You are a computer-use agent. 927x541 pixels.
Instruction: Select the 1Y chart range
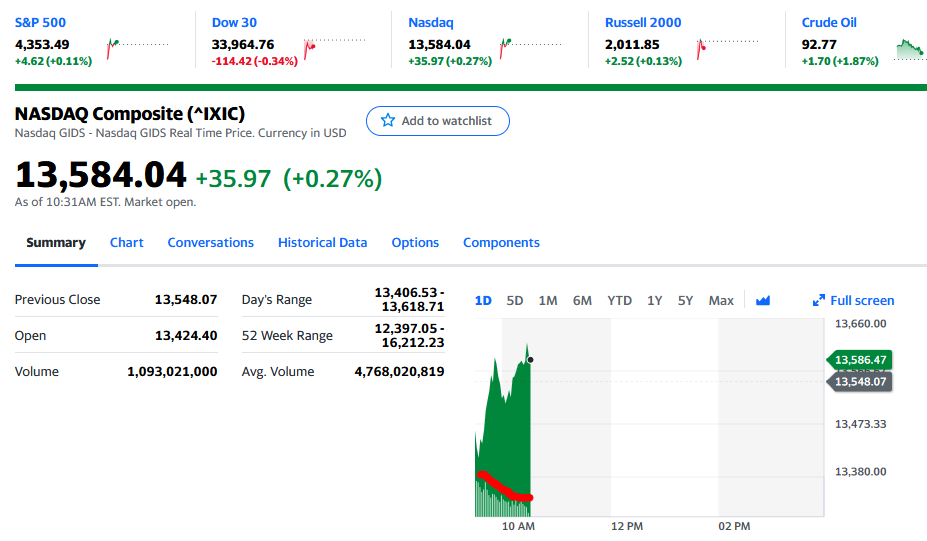click(x=654, y=300)
